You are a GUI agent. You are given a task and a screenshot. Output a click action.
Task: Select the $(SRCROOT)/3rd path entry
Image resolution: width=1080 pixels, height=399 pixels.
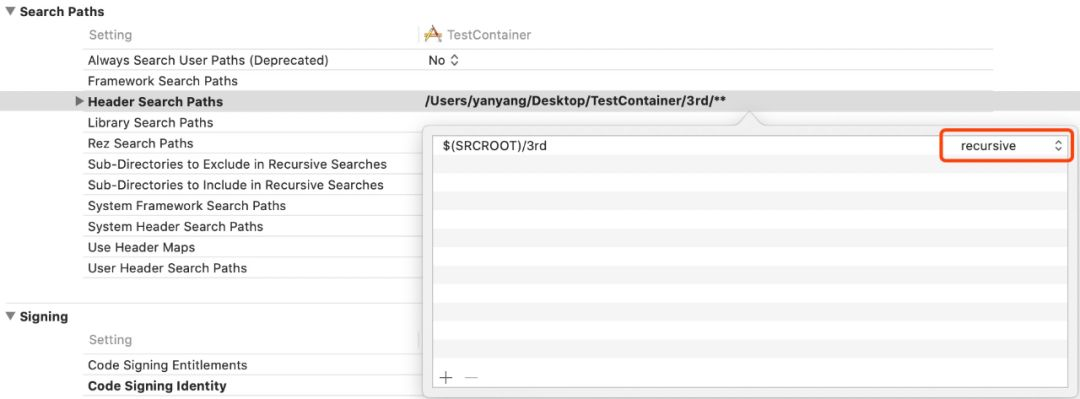(x=685, y=145)
